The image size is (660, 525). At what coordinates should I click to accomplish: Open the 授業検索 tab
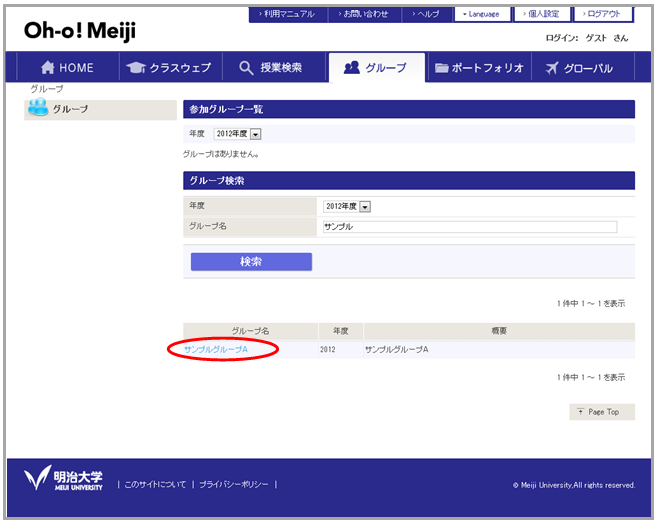(x=274, y=67)
